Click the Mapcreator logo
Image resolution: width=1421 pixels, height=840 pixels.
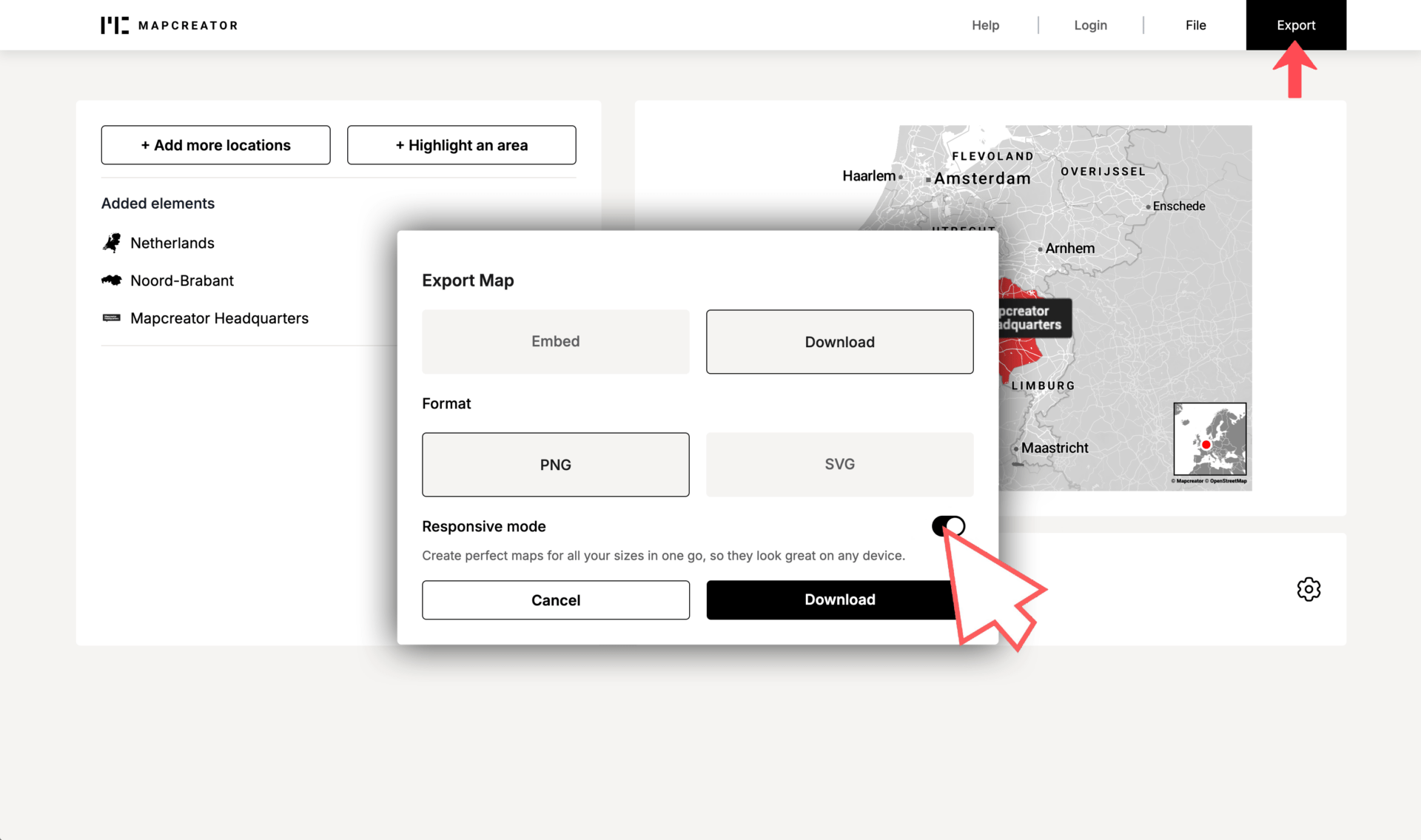point(169,24)
